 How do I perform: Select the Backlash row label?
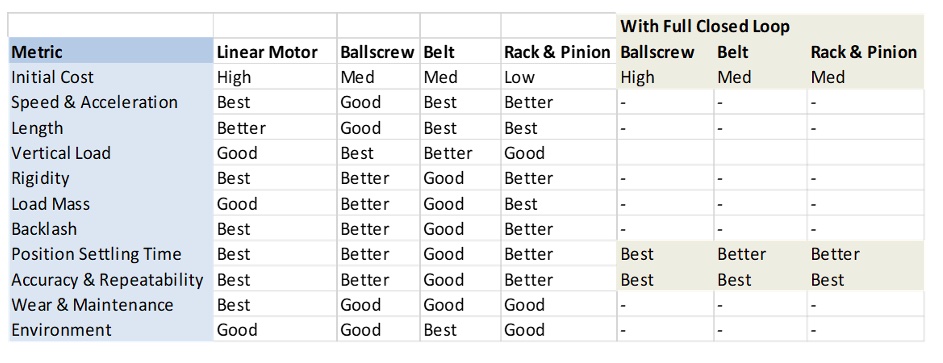[x=45, y=229]
